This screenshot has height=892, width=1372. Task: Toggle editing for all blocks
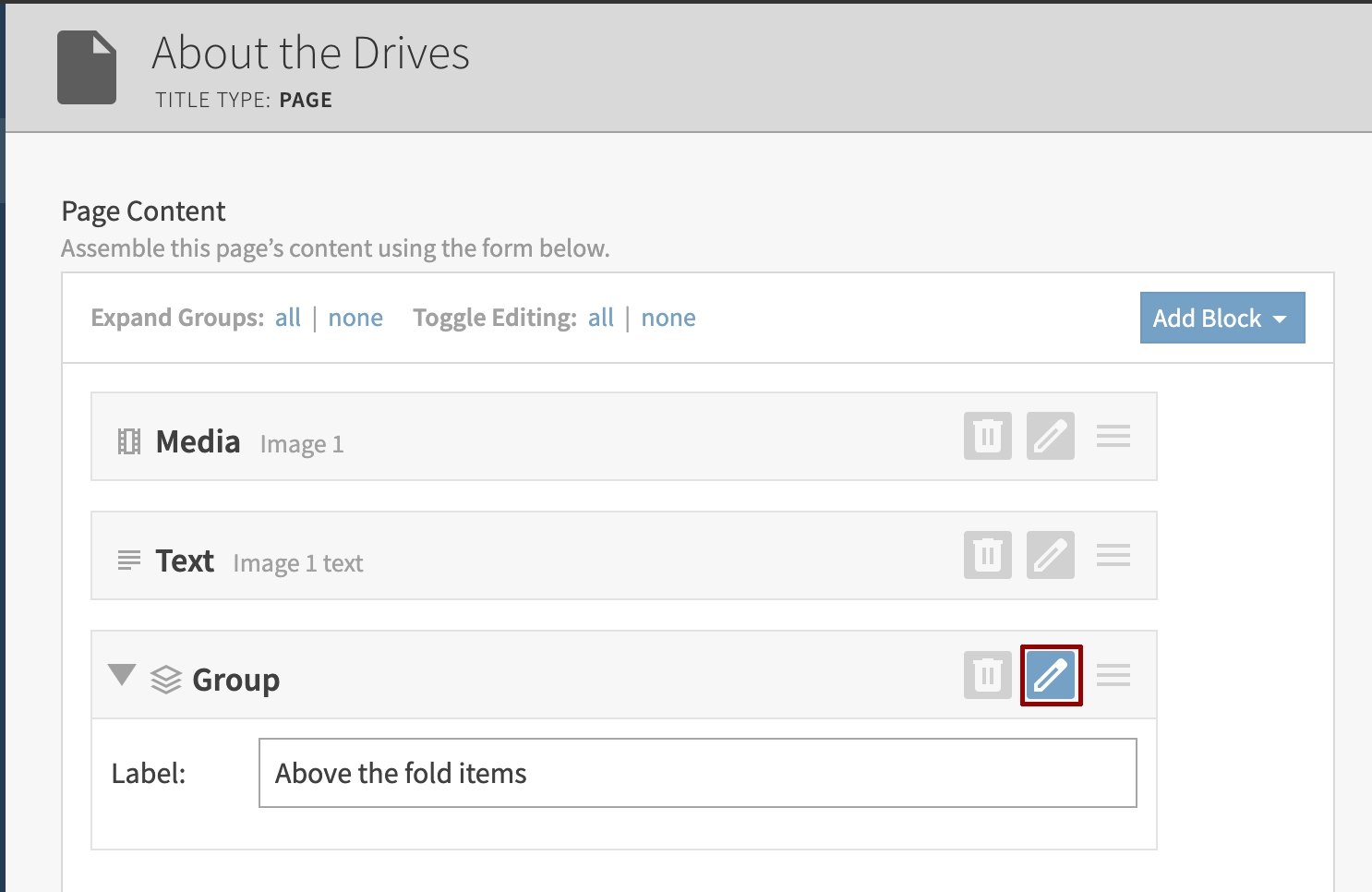click(601, 318)
